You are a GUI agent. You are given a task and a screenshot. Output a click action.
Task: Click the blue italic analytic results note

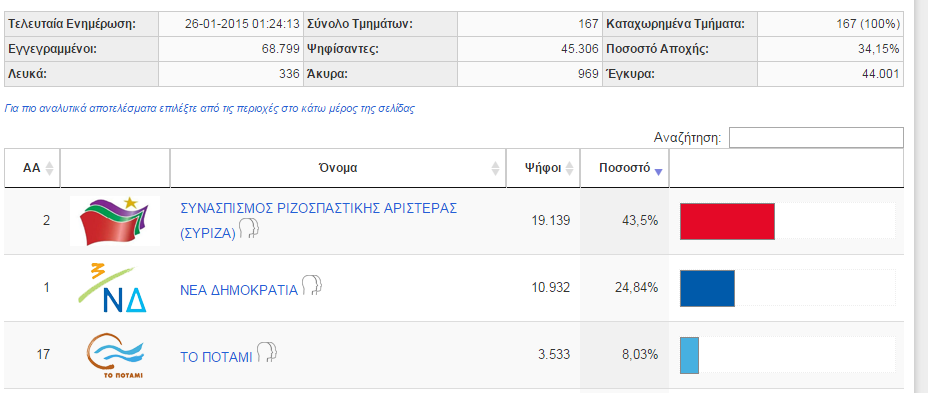[210, 109]
